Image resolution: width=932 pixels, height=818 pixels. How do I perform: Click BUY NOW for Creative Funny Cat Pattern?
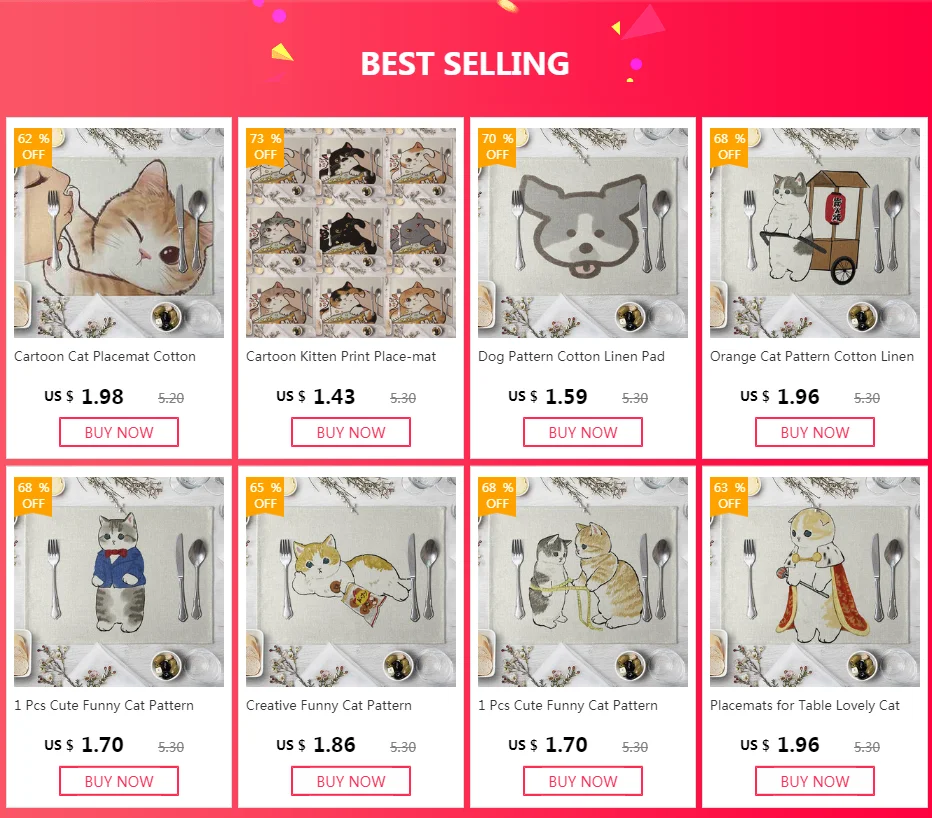click(351, 781)
